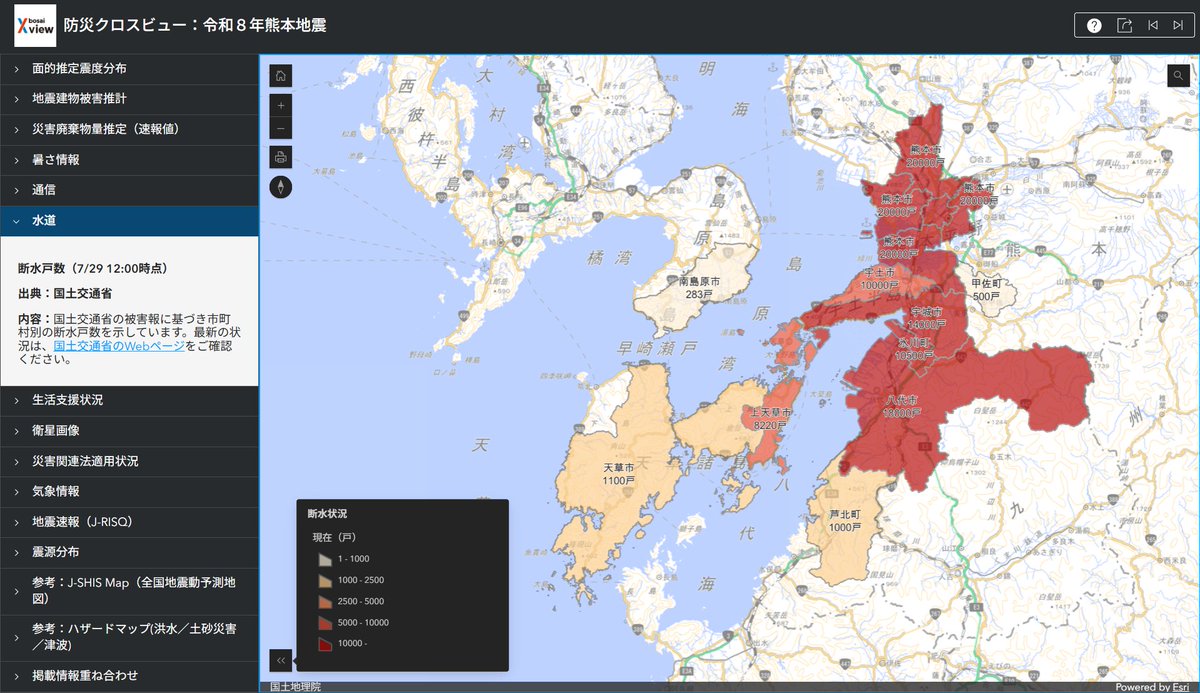The image size is (1200, 693).
Task: Go to next section arrow icon
Action: 1179,26
